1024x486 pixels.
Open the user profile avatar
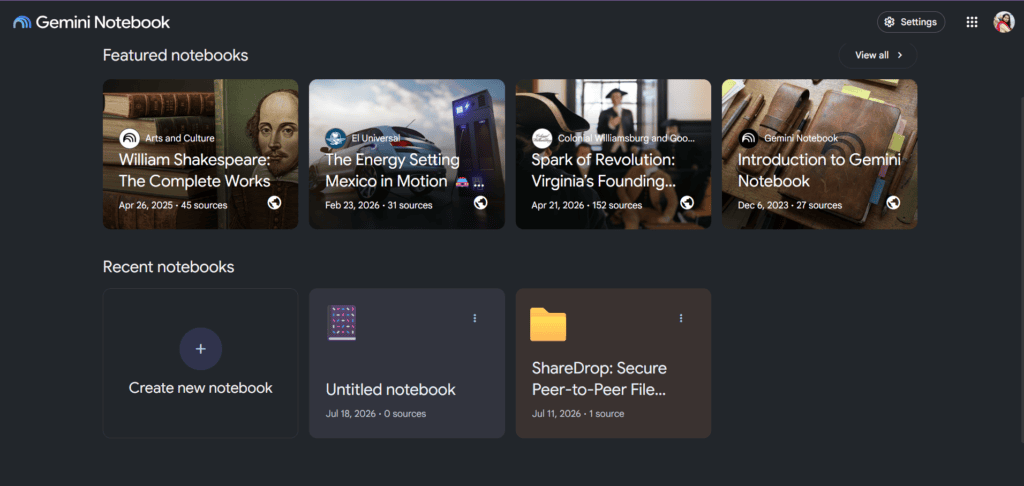coord(1004,22)
